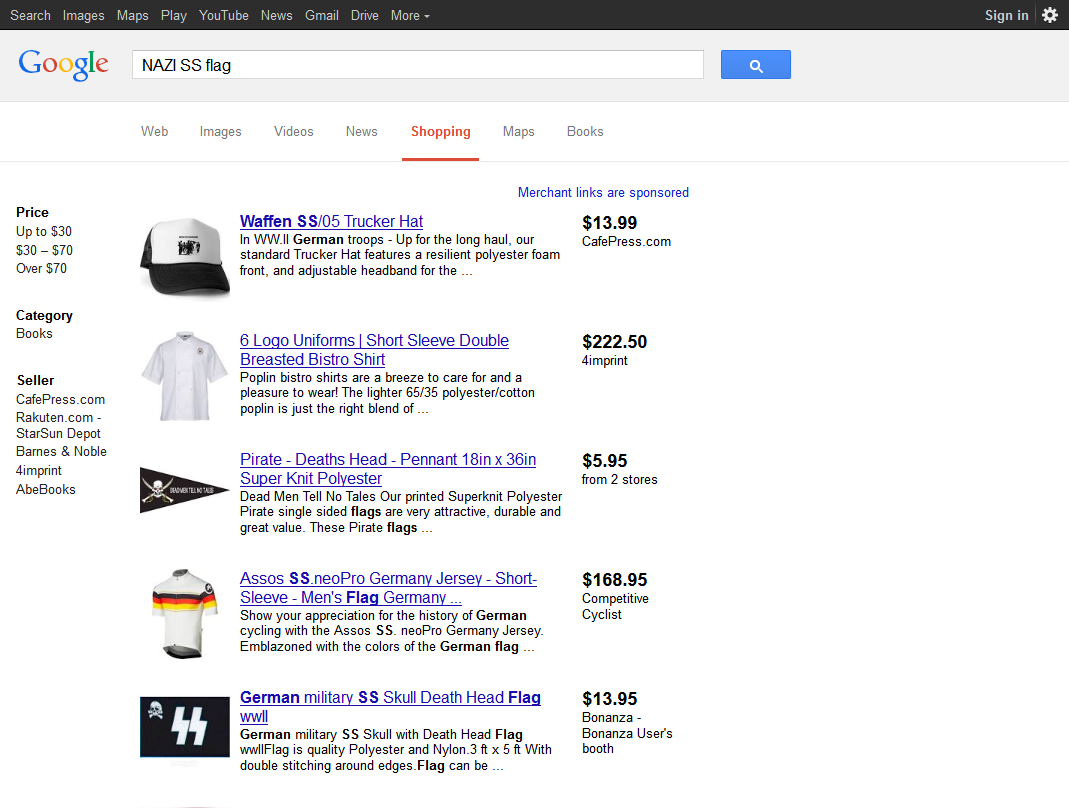Open Skull Death Head Flag link

tap(390, 707)
